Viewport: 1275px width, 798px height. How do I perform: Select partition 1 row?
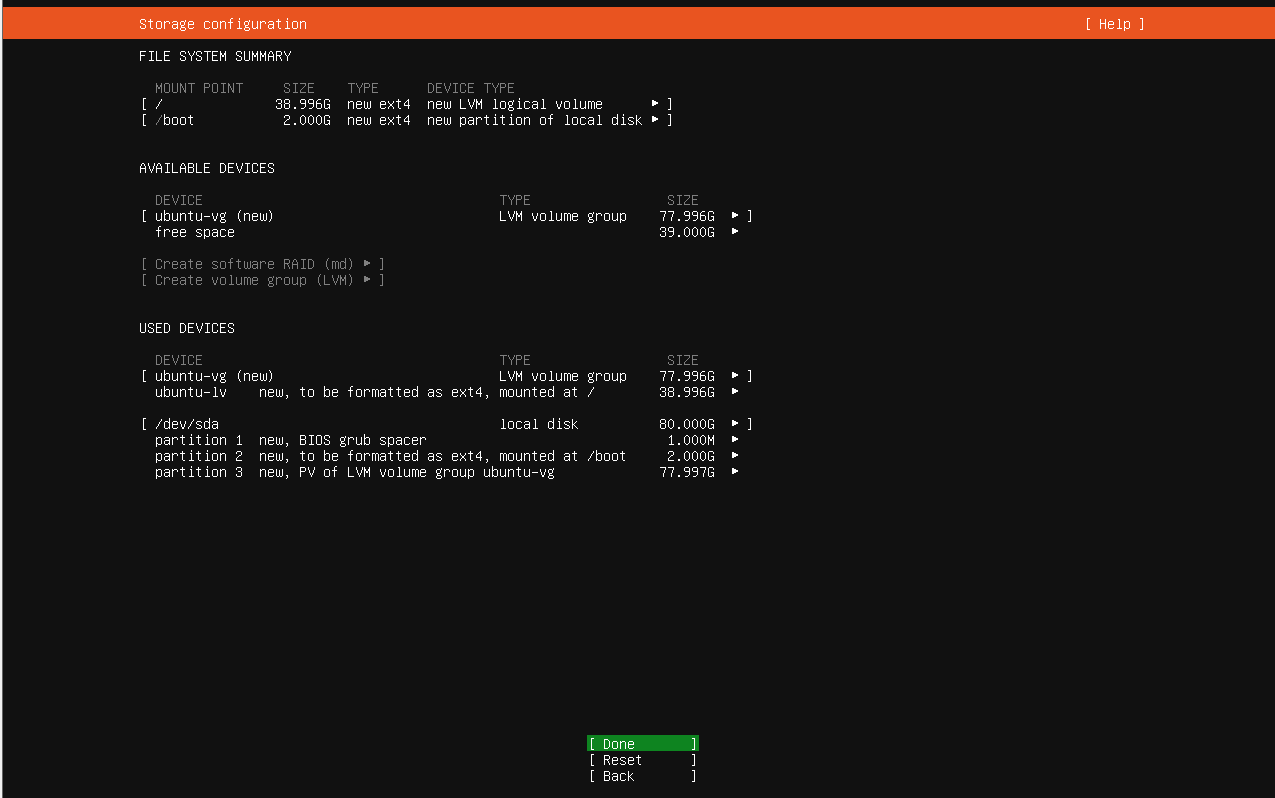[447, 440]
